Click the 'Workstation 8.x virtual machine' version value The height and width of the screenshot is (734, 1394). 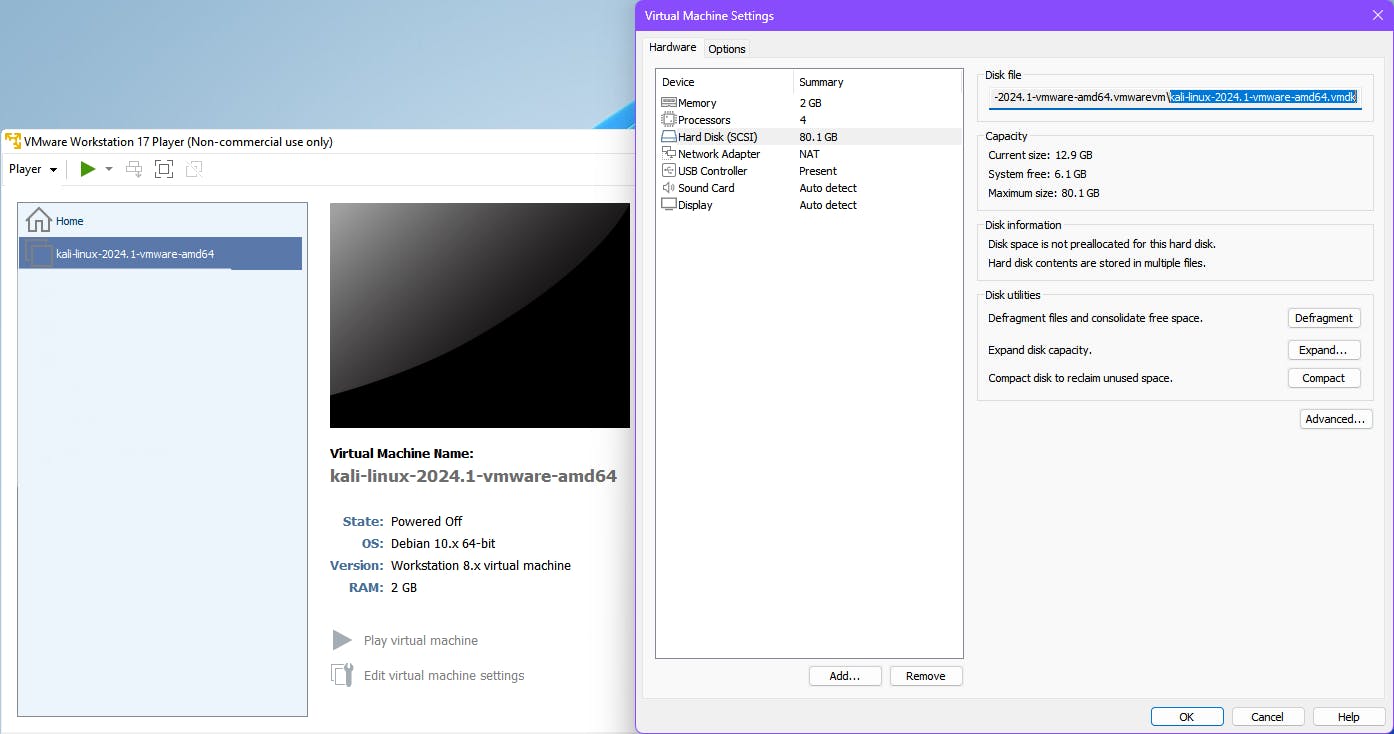coord(481,565)
